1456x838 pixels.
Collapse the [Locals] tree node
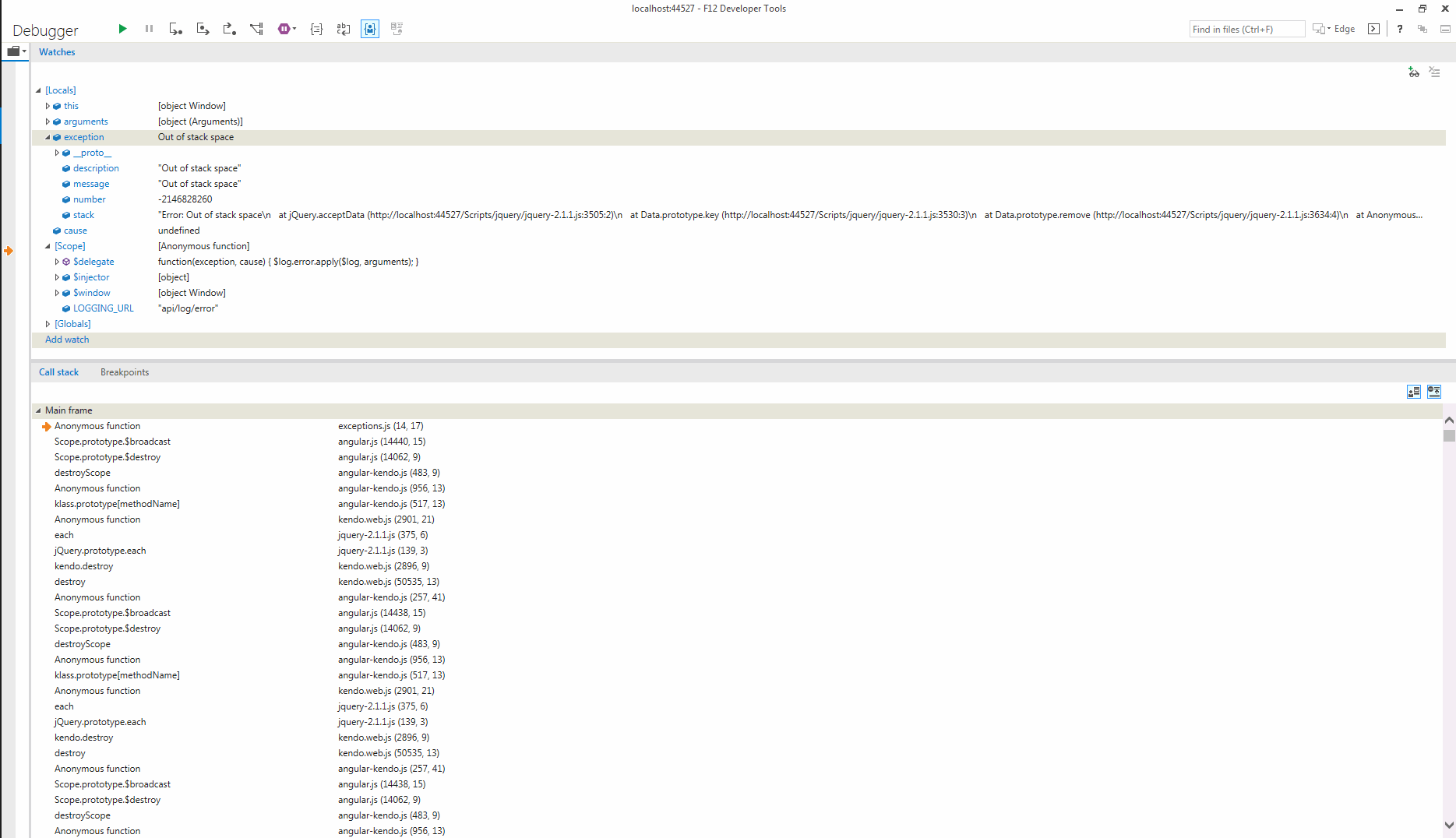[x=38, y=90]
